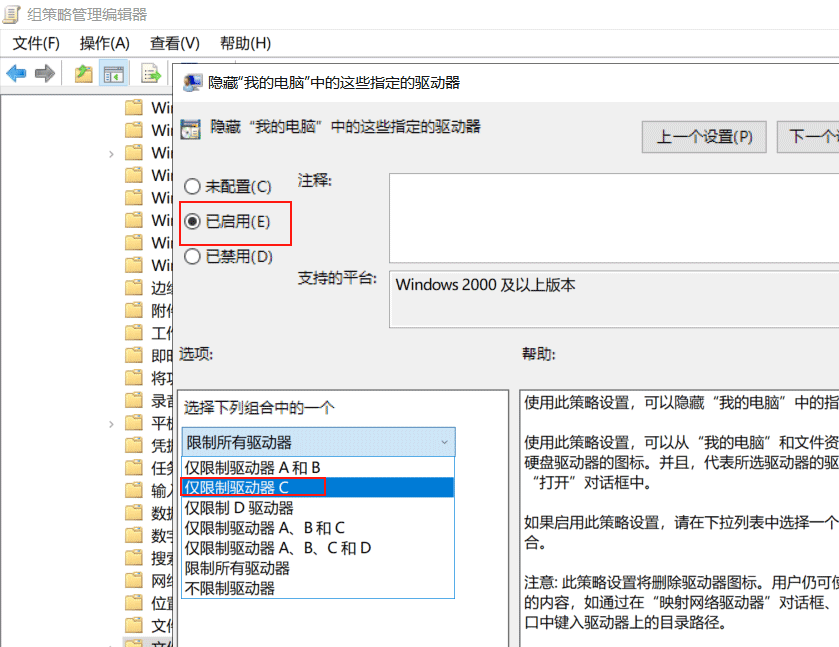Click the folder icon beside 录 tree item
Viewport: 839px width, 647px height.
click(x=134, y=400)
